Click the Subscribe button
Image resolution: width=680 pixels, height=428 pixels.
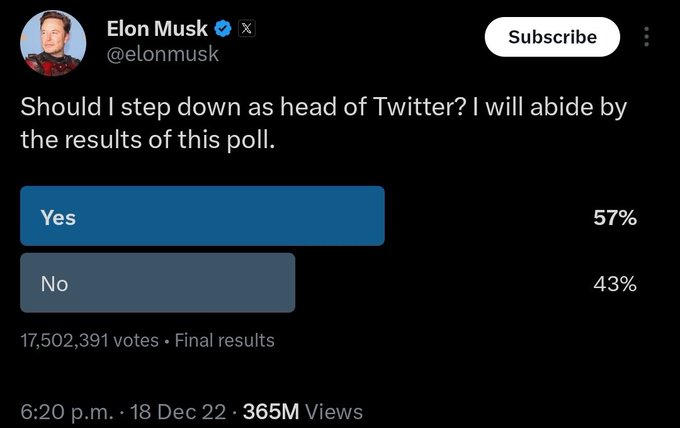pos(552,37)
